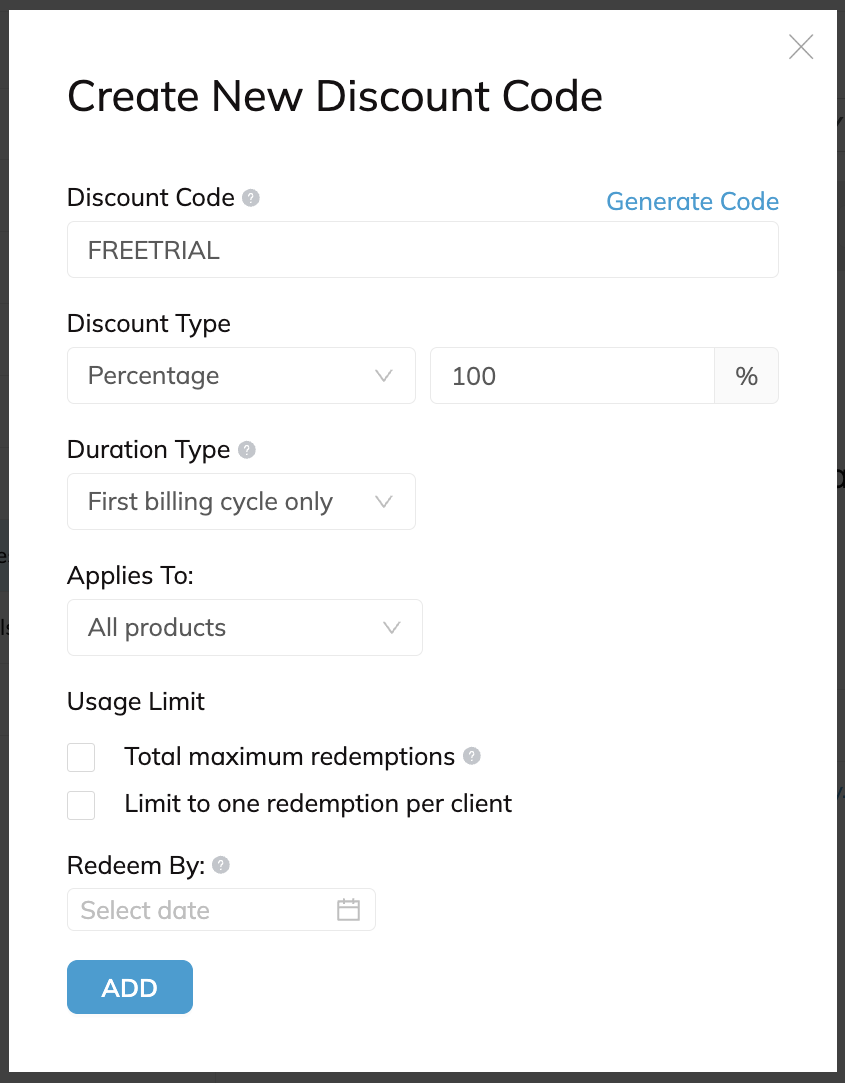Click the Discount Code help icon
Image resolution: width=845 pixels, height=1083 pixels.
251,198
